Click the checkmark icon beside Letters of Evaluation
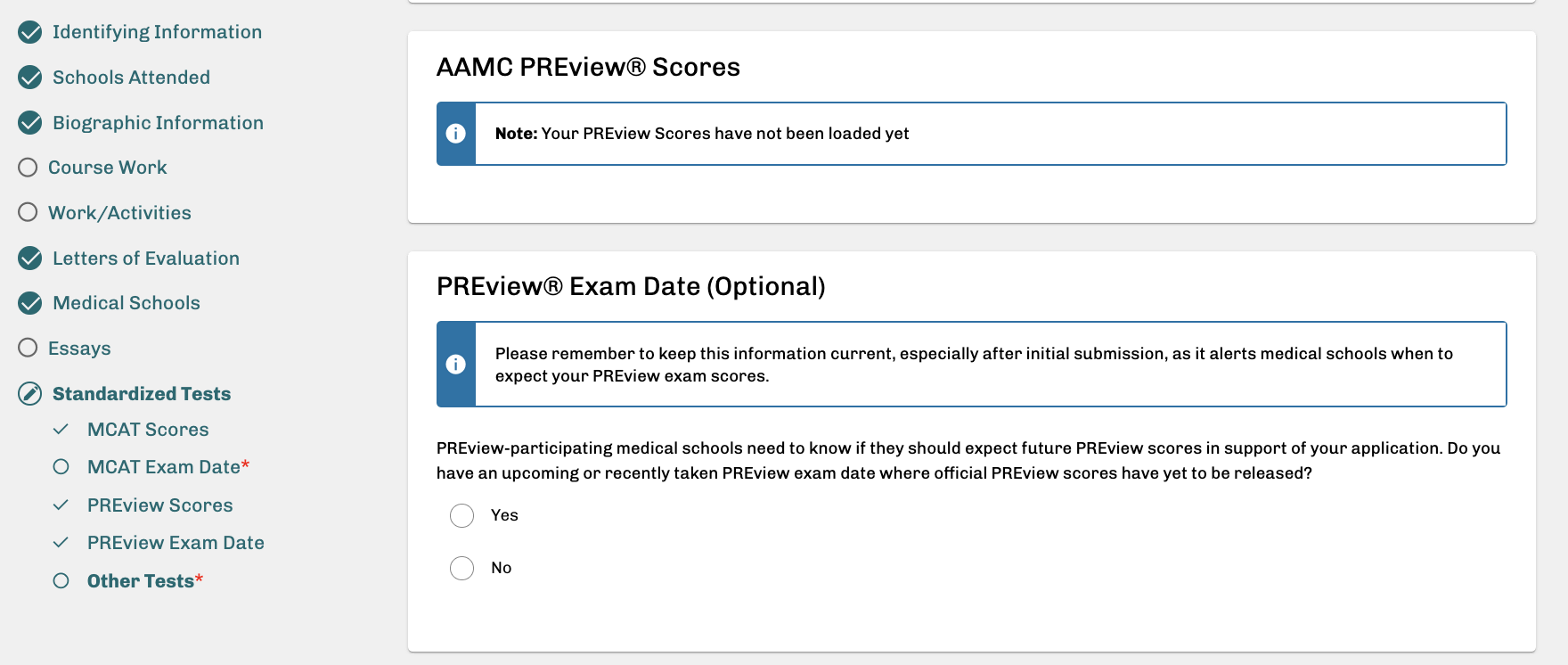The height and width of the screenshot is (665, 1568). pos(28,258)
